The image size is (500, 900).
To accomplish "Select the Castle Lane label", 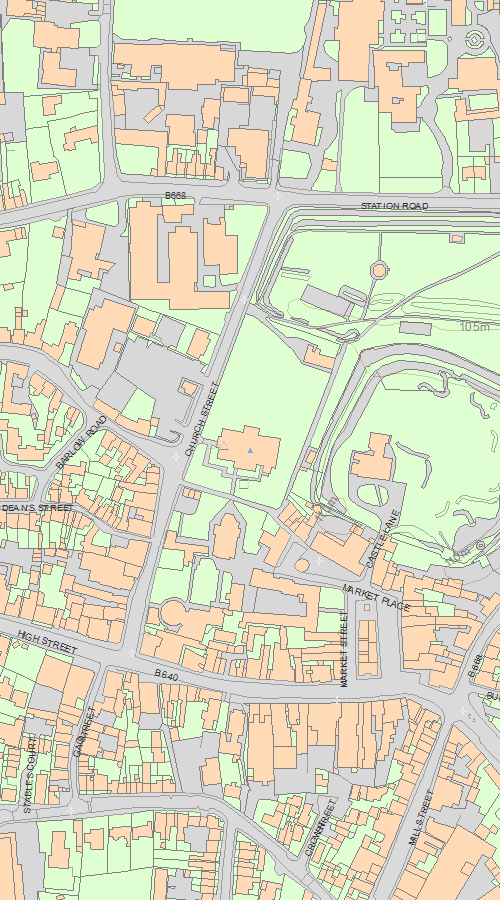I will (383, 538).
